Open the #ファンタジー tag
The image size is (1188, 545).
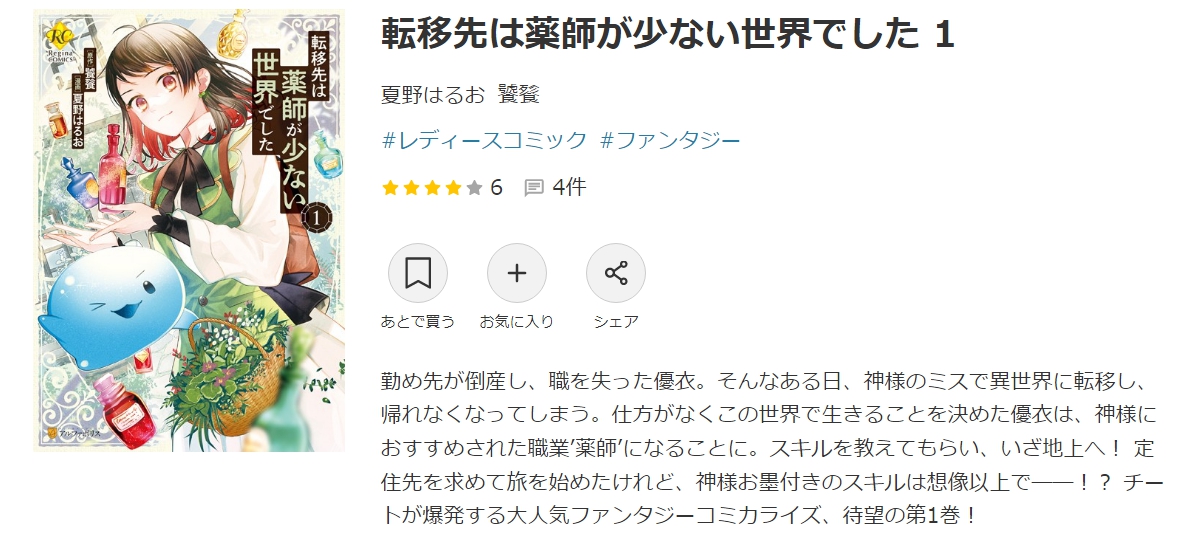(670, 140)
